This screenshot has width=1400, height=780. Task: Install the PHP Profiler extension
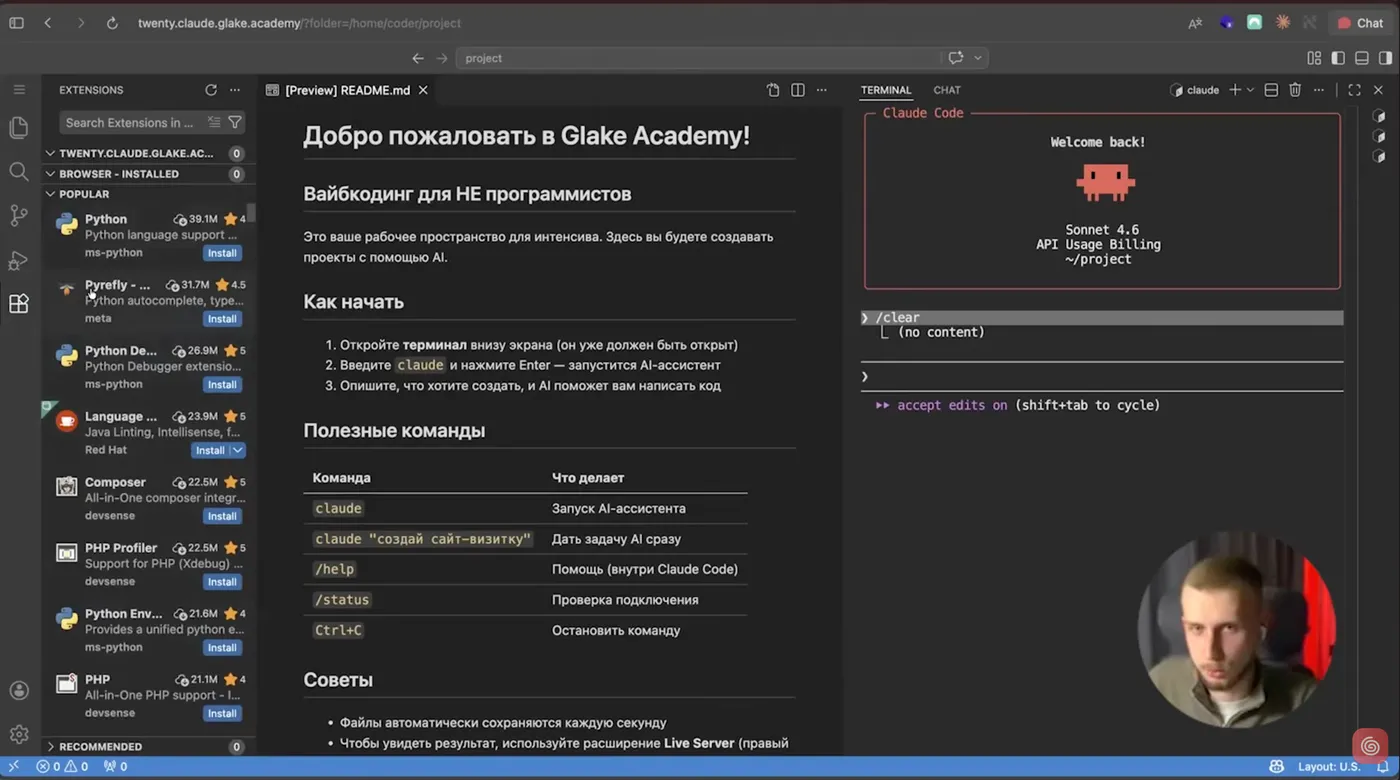click(222, 582)
